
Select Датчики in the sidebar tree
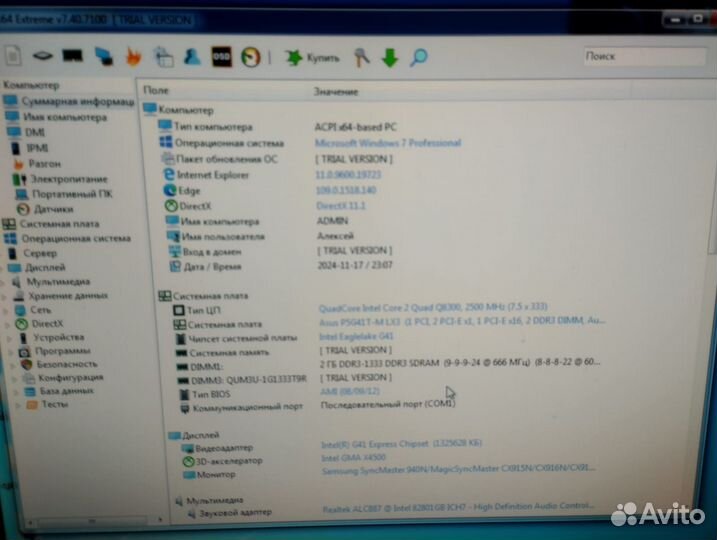[x=52, y=209]
